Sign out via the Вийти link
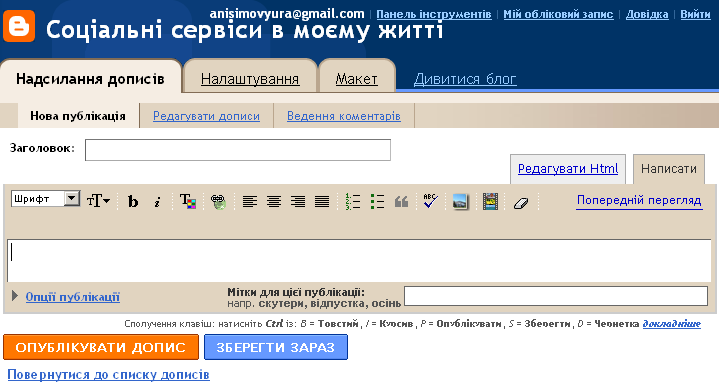 pos(695,14)
